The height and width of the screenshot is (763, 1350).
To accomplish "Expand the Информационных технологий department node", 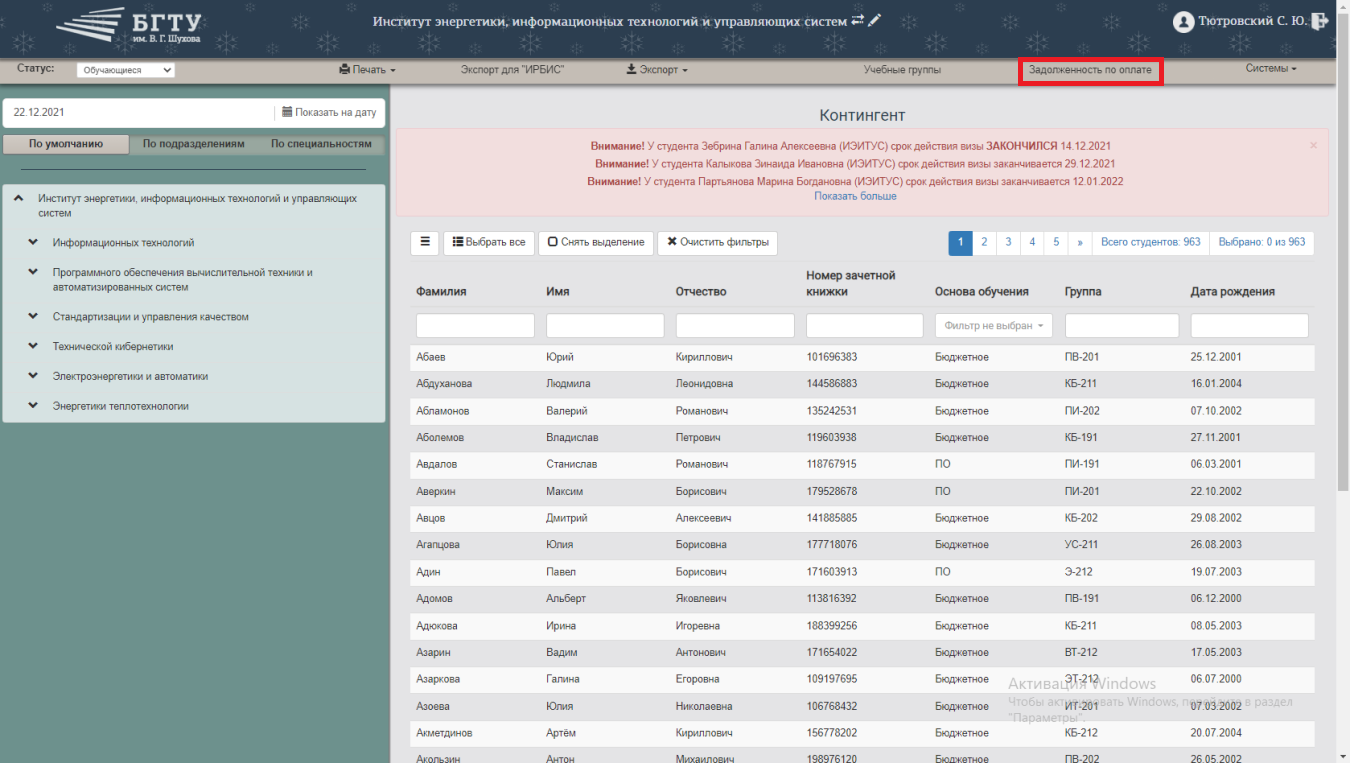I will point(33,243).
